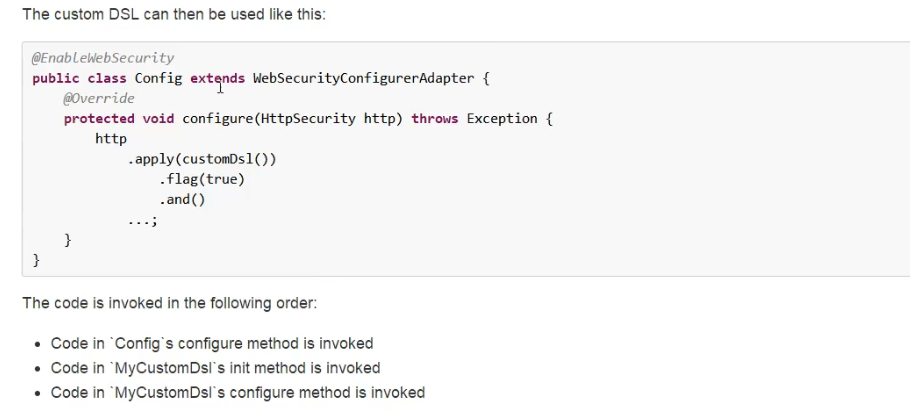Click the "void" keyword in method signature
This screenshot has width=910, height=413.
coord(158,118)
